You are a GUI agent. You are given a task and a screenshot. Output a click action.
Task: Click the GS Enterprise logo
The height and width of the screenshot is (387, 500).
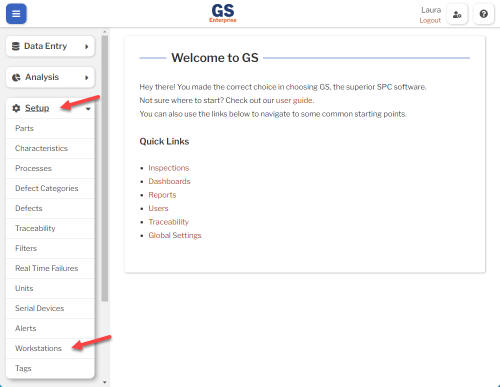click(x=223, y=13)
